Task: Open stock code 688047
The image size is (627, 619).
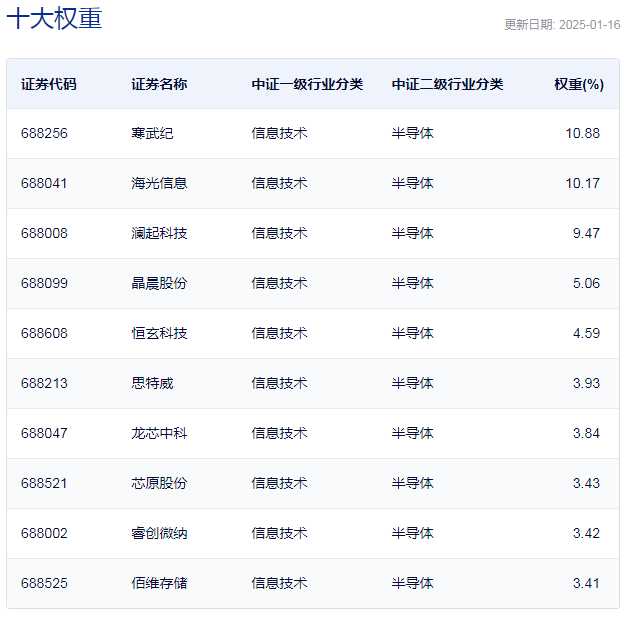Action: click(44, 433)
